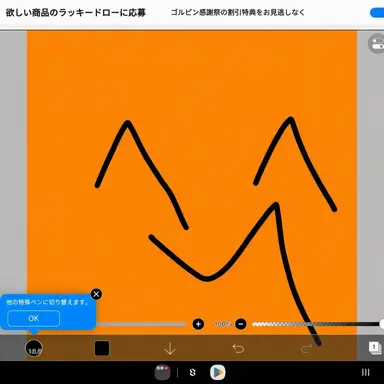Click the 100% opacity value
Screen dimensions: 384x384
223,324
